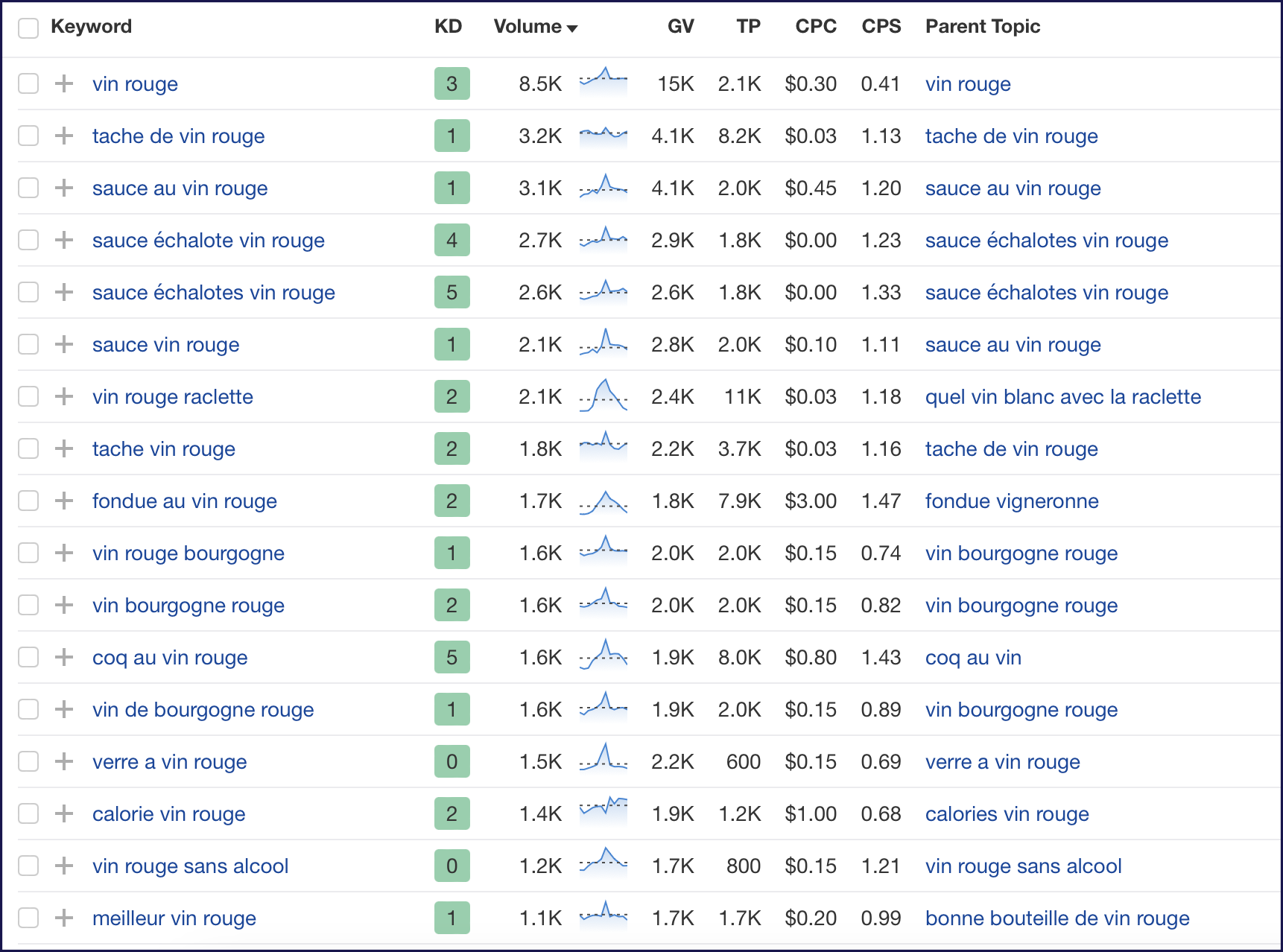Click plus icon beside 'meilleur vin rouge'

64,918
